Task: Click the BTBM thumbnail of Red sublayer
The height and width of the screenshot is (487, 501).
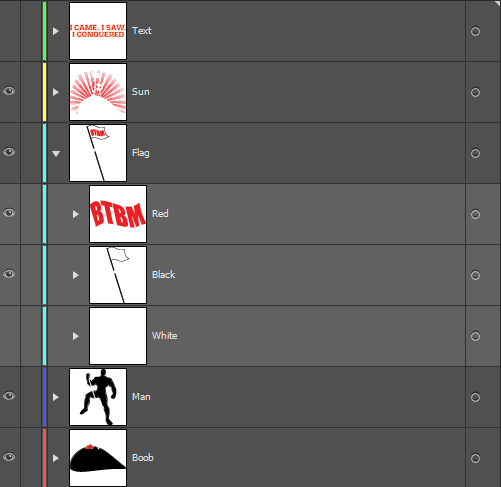Action: click(118, 214)
